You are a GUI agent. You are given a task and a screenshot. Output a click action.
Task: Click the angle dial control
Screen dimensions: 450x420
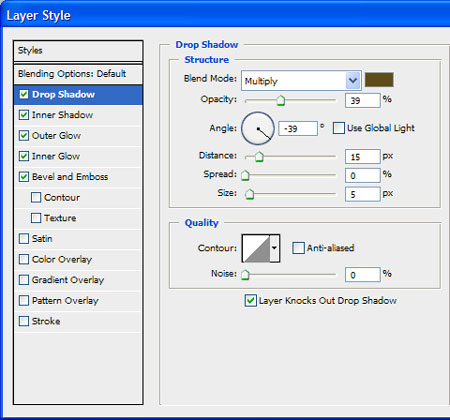coord(258,128)
